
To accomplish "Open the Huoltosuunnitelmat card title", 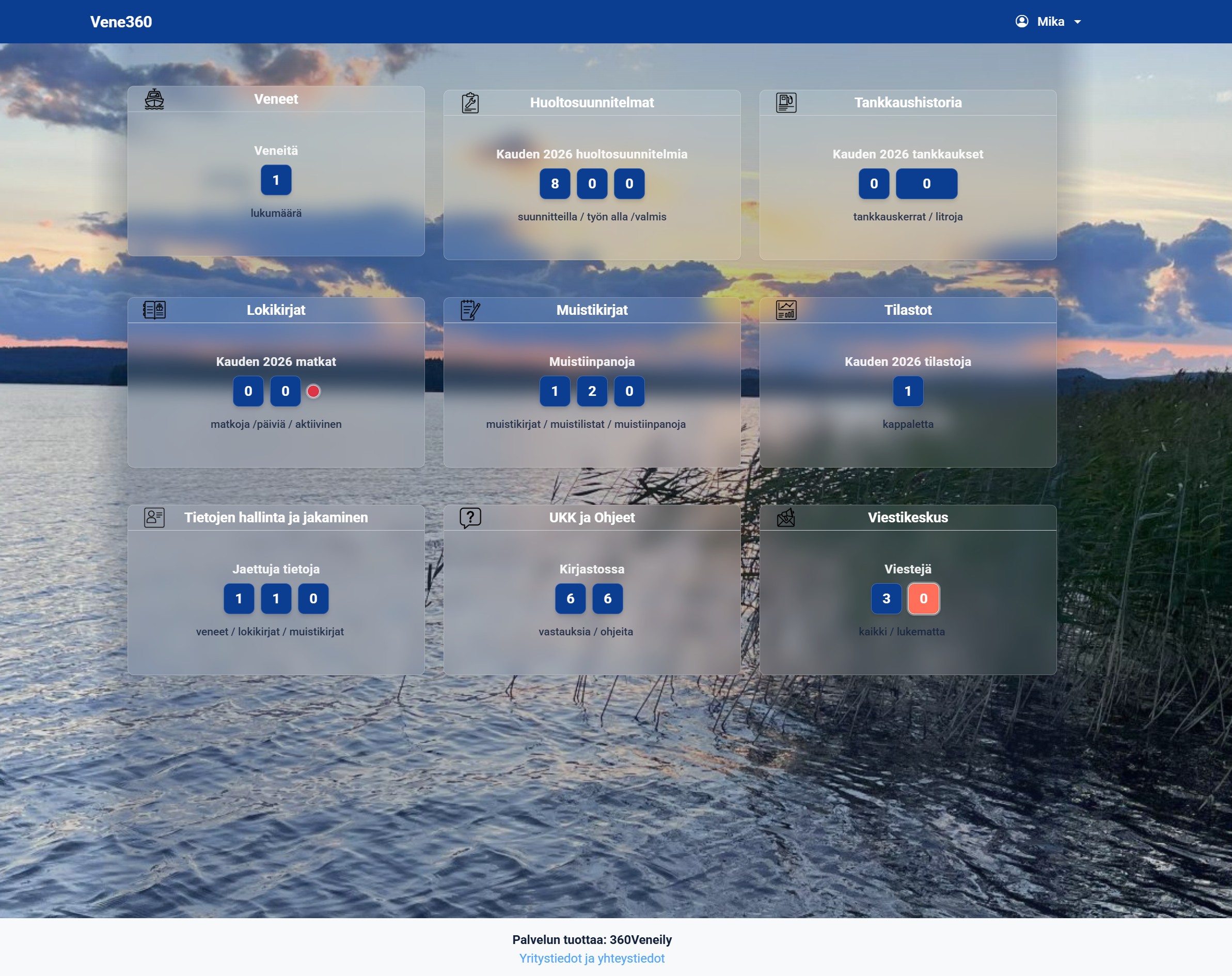I will pos(591,103).
